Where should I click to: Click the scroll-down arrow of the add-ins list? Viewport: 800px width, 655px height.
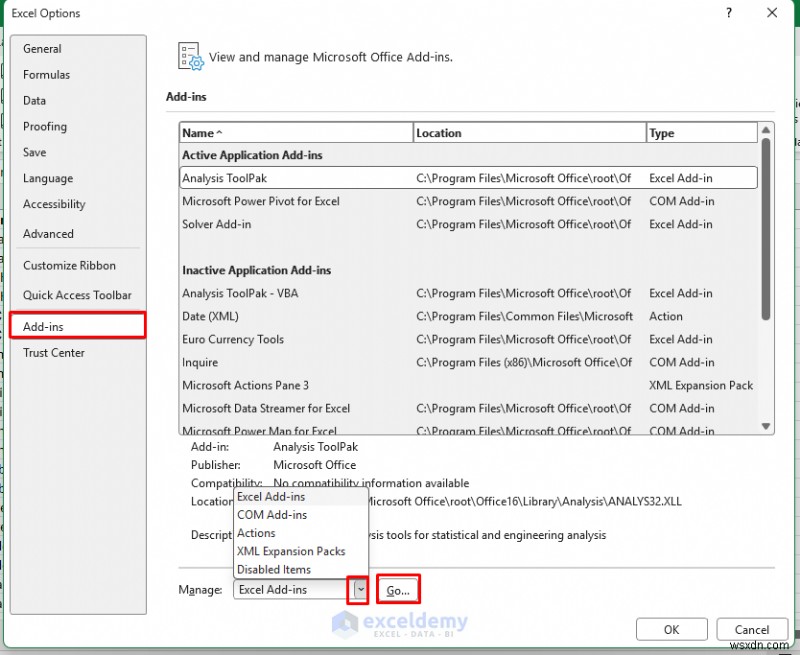pyautogui.click(x=765, y=426)
